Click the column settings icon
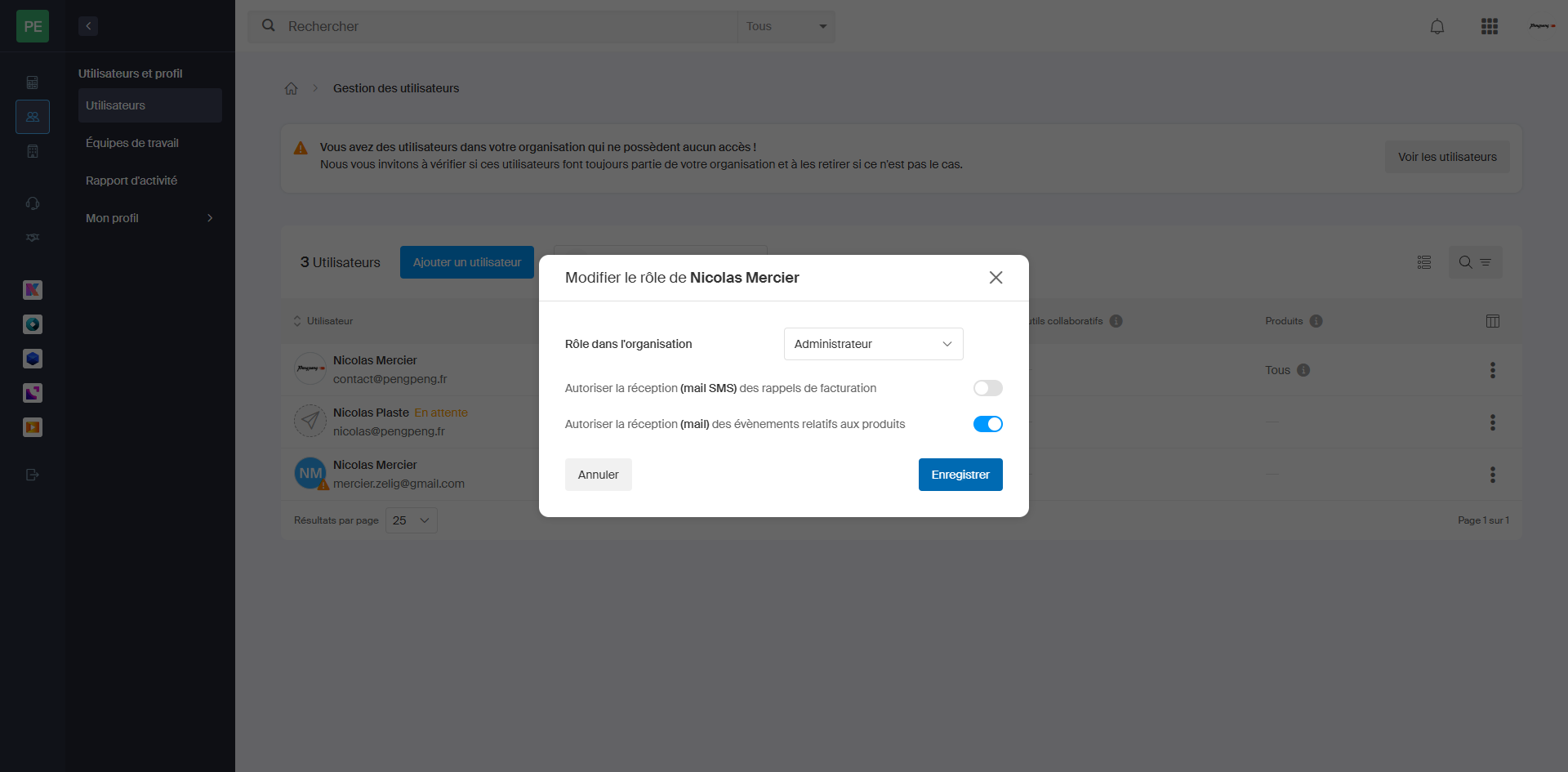This screenshot has height=772, width=1568. (x=1493, y=321)
